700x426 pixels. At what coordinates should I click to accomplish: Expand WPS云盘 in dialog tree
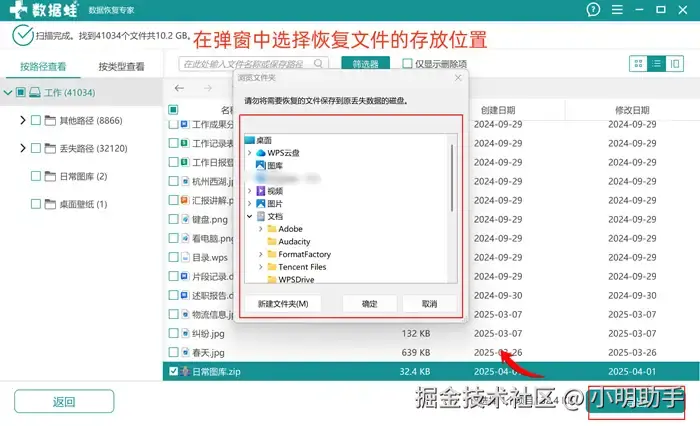[x=250, y=153]
